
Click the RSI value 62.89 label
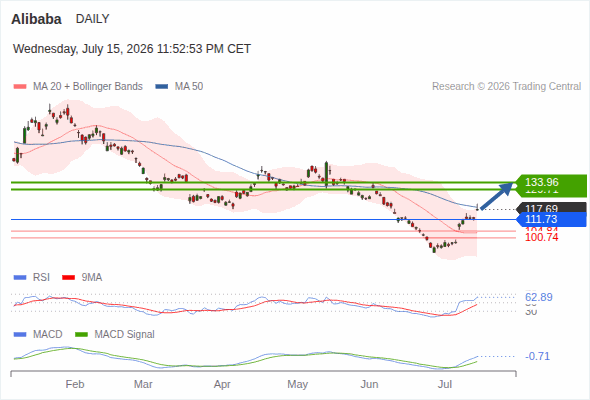tap(539, 297)
